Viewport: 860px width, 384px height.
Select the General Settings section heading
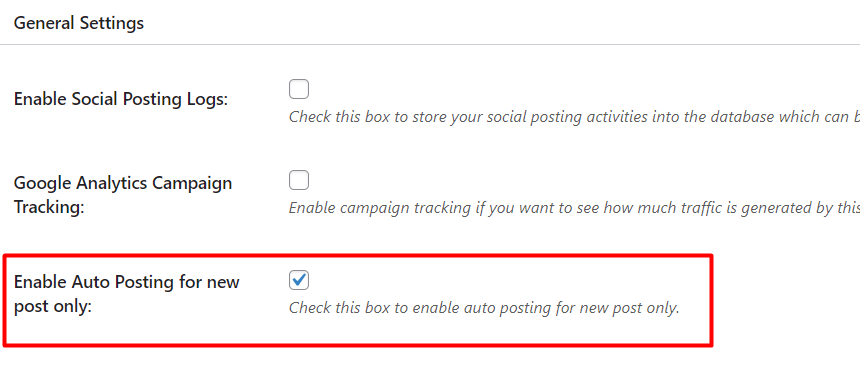(79, 23)
